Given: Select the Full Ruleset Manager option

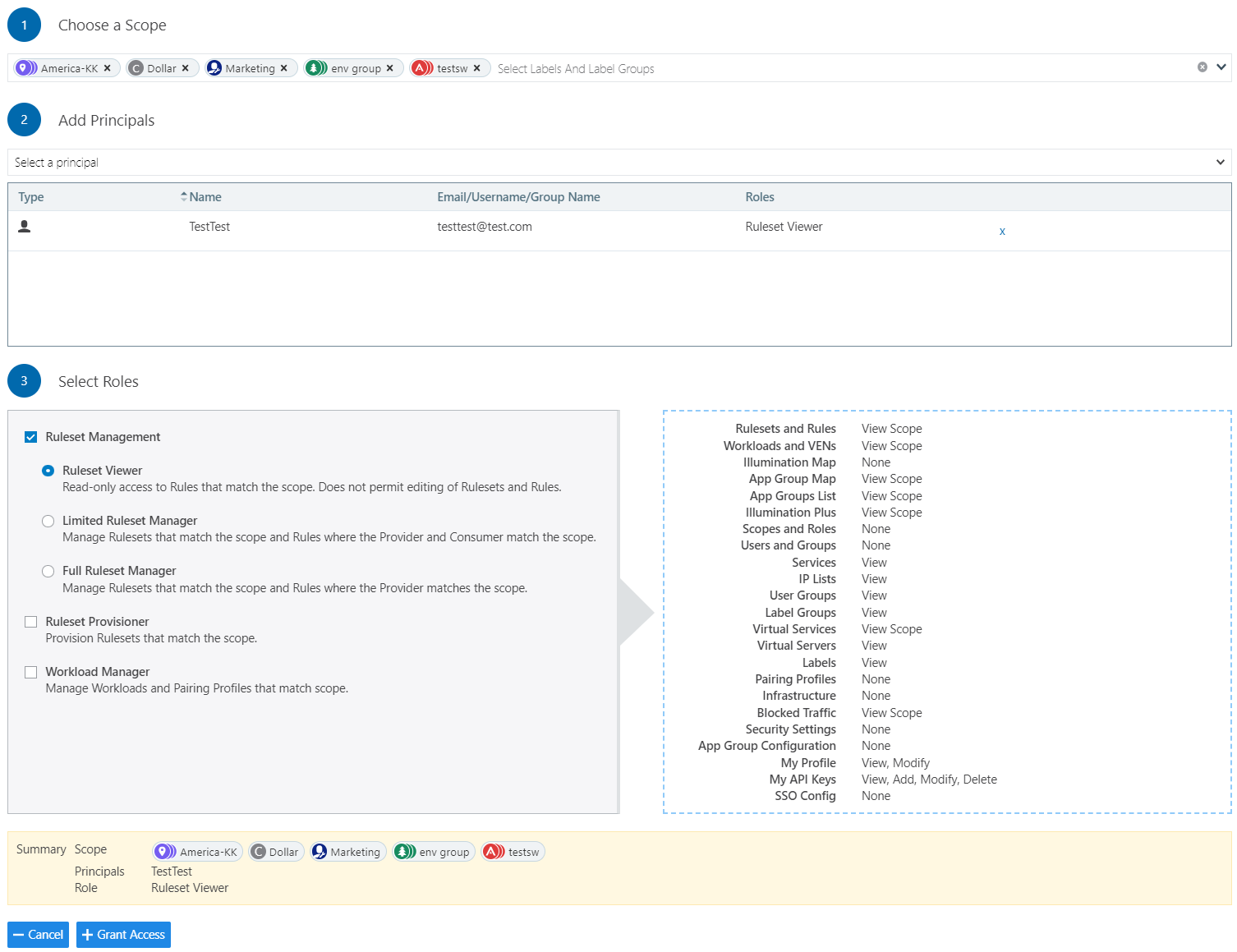Looking at the screenshot, I should (x=48, y=571).
